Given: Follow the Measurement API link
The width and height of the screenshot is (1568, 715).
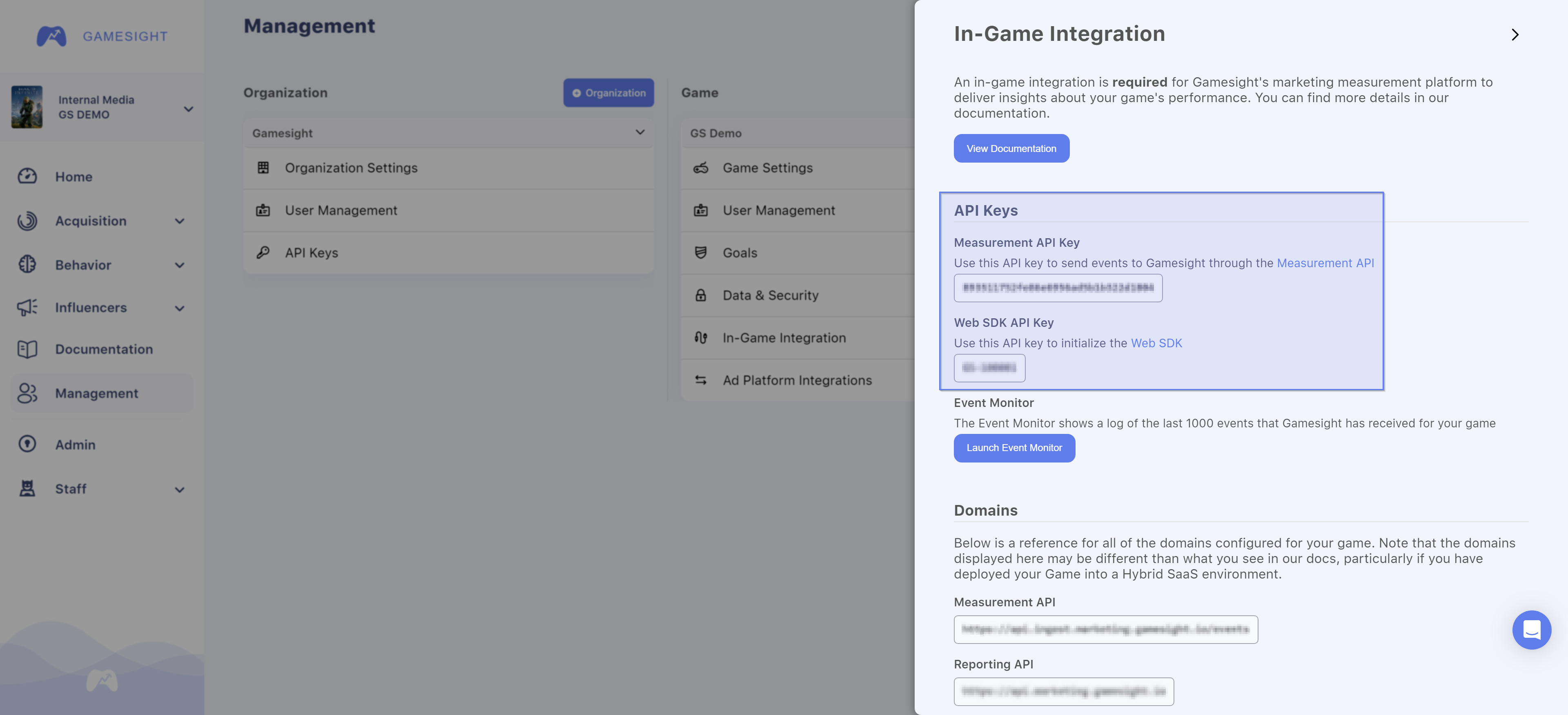Looking at the screenshot, I should (1325, 262).
